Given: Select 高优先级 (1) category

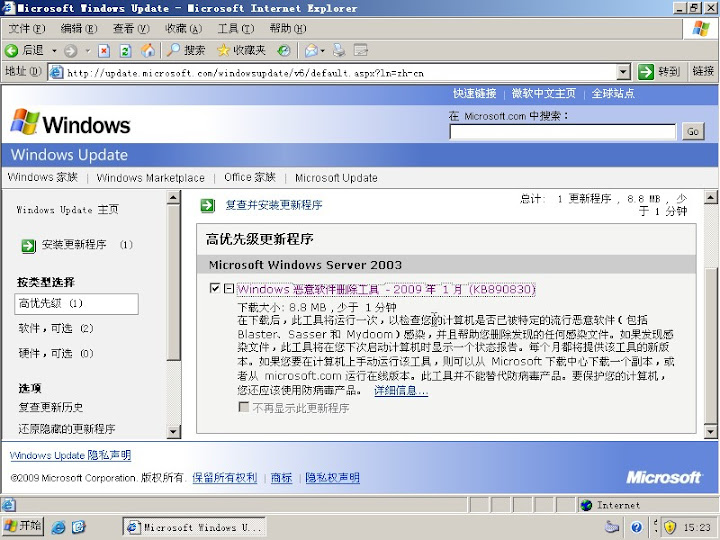Looking at the screenshot, I should [x=76, y=304].
